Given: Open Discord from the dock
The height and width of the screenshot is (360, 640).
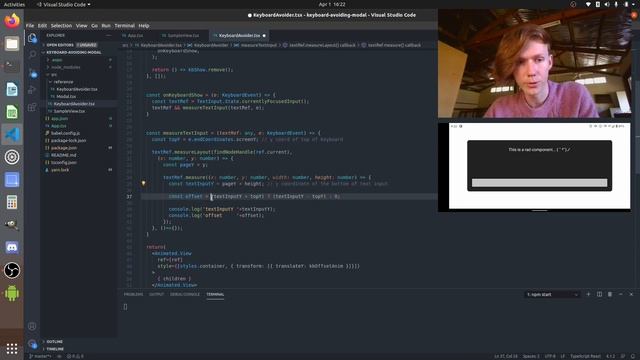Looking at the screenshot, I should click(x=12, y=247).
